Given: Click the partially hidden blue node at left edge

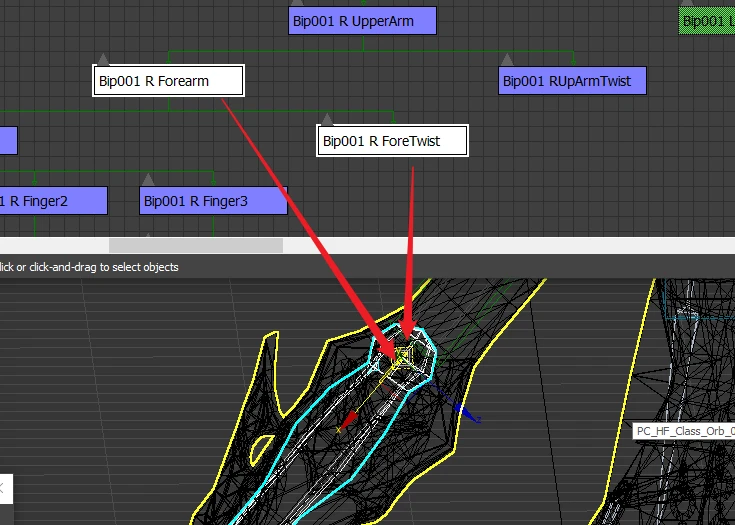Looking at the screenshot, I should [x=8, y=141].
